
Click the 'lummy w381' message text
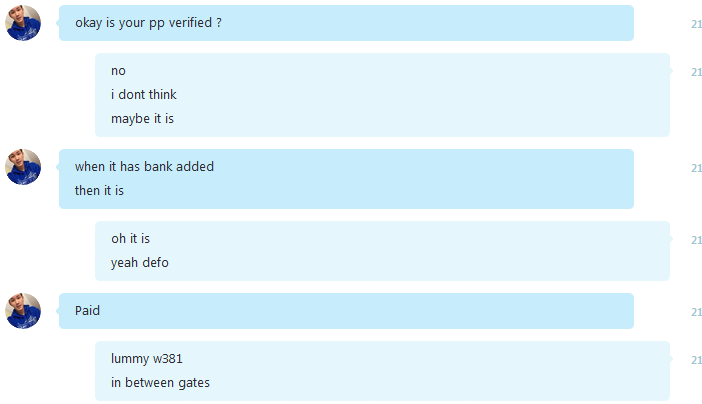pos(146,359)
